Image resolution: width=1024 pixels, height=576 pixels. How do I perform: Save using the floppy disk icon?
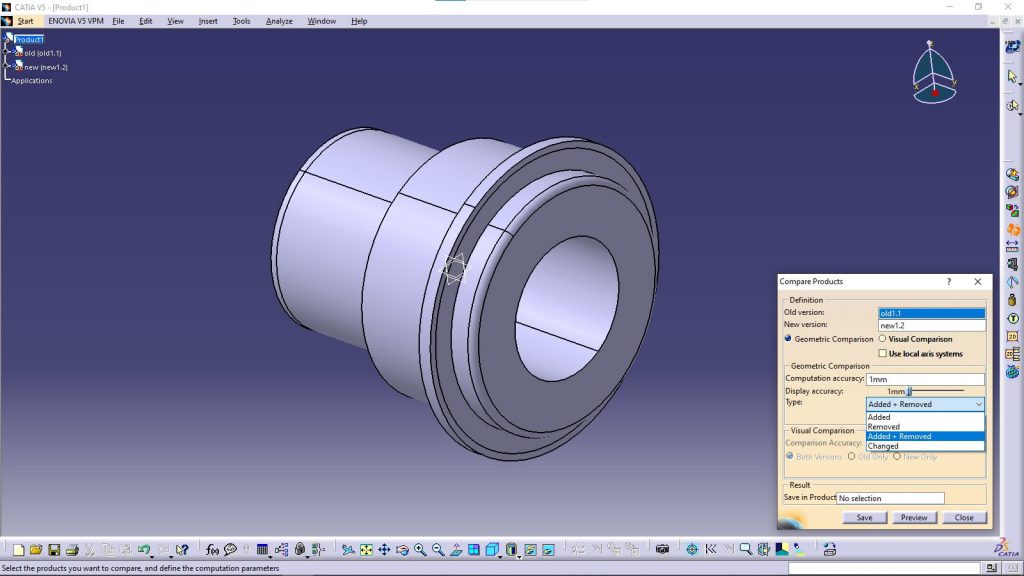(x=54, y=550)
